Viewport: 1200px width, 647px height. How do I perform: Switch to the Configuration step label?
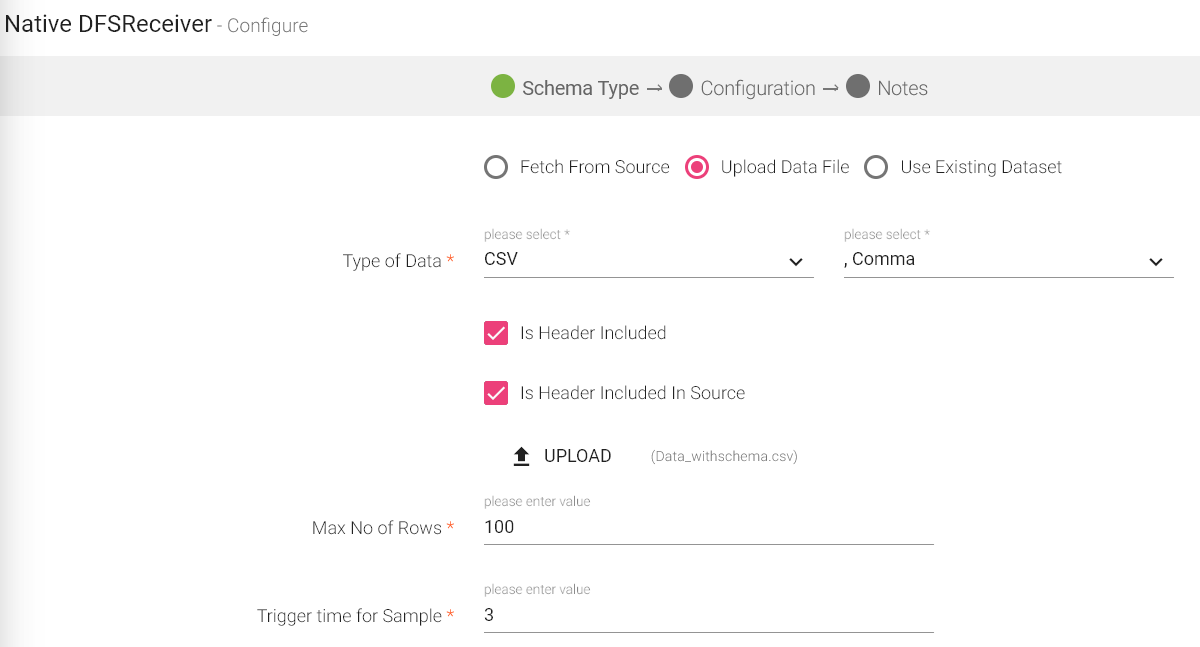click(x=758, y=88)
